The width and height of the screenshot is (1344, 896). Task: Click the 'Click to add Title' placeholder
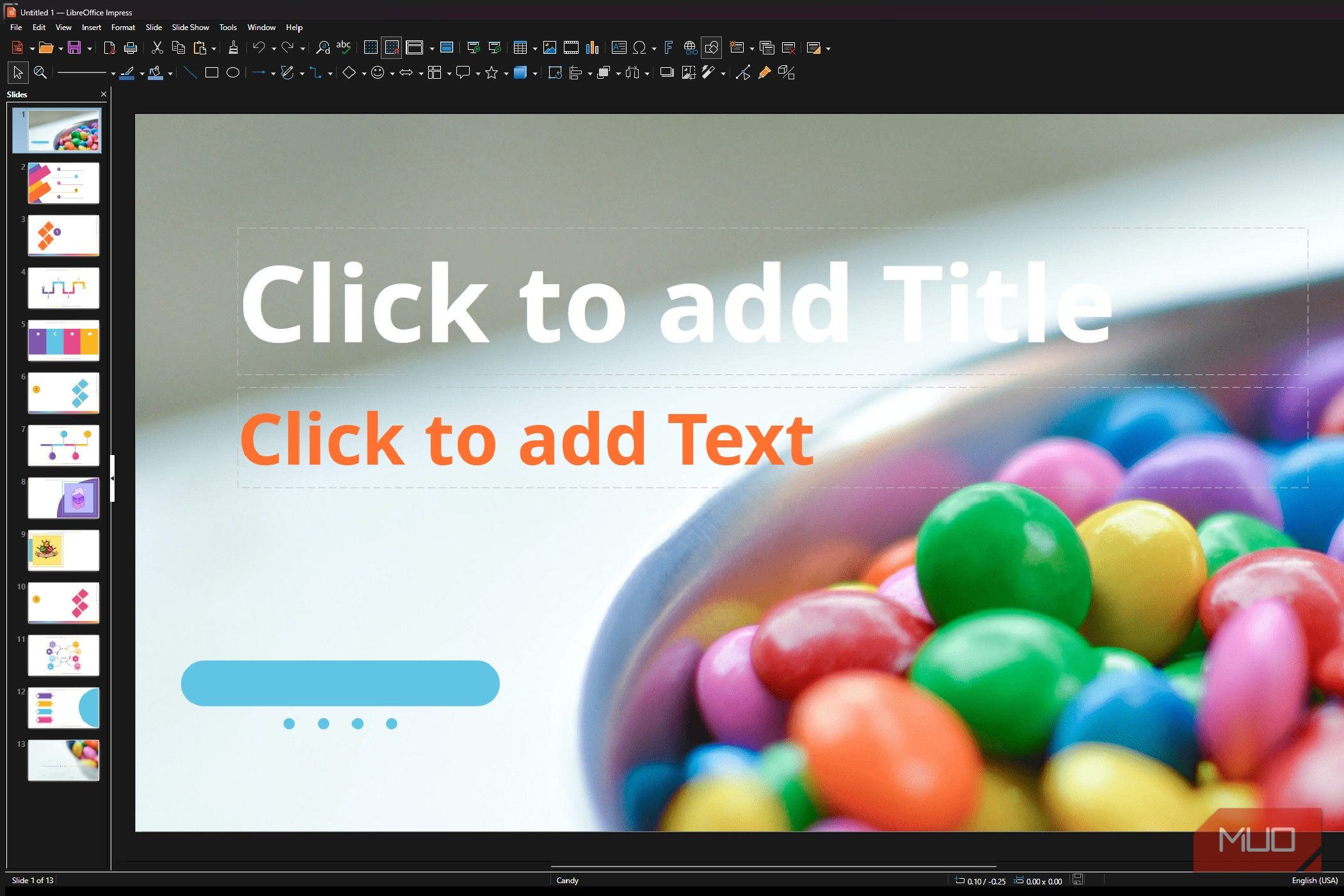pyautogui.click(x=772, y=301)
